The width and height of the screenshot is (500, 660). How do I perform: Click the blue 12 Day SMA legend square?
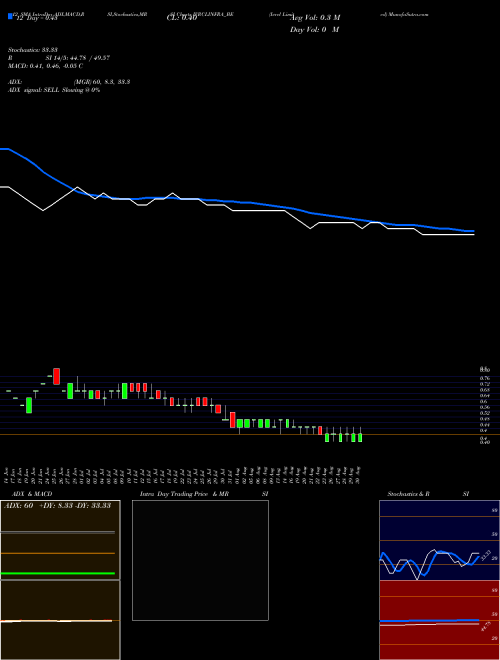[10, 17]
